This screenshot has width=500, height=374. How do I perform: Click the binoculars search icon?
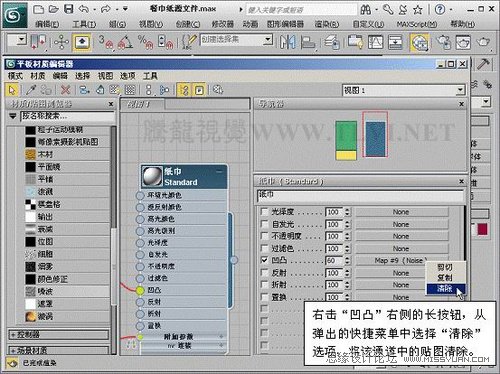tap(366, 10)
